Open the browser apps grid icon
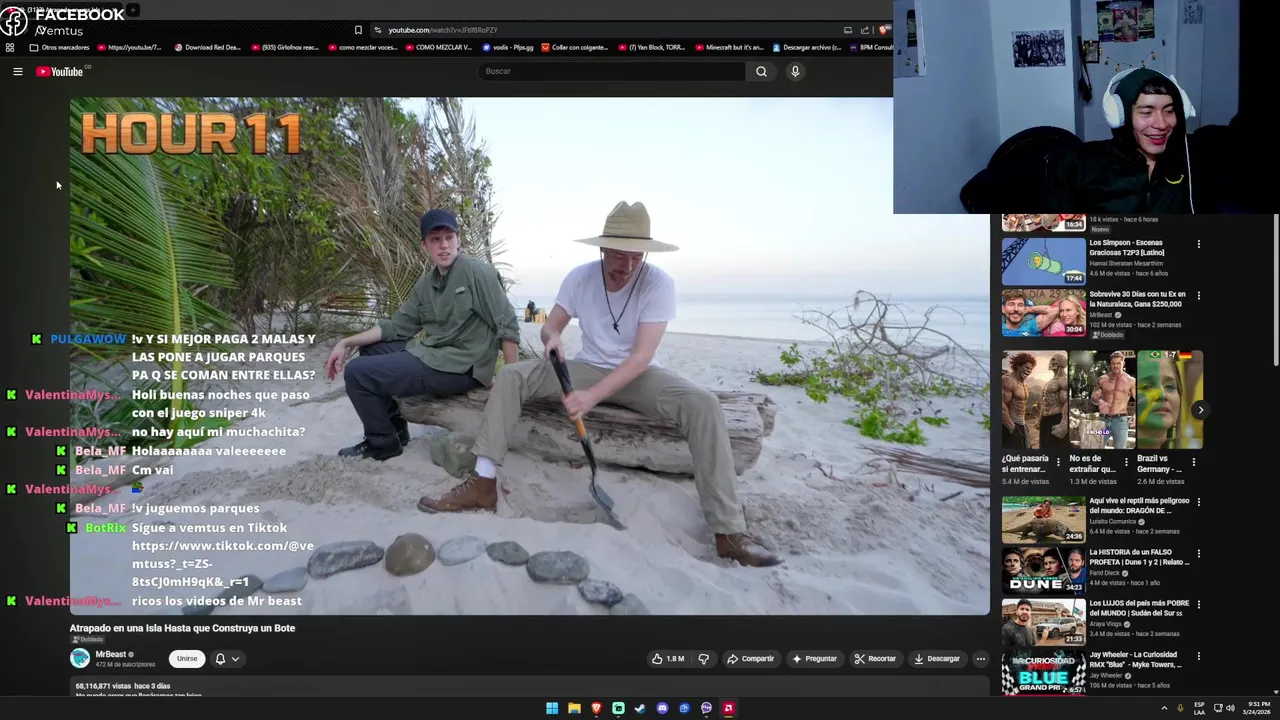 coord(10,47)
